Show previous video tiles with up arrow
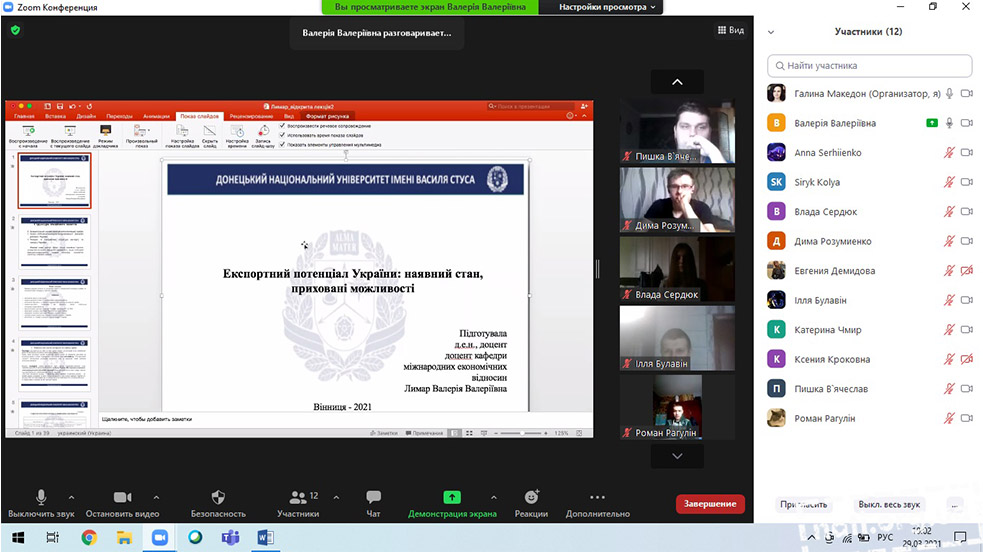This screenshot has width=983, height=552. pos(677,82)
